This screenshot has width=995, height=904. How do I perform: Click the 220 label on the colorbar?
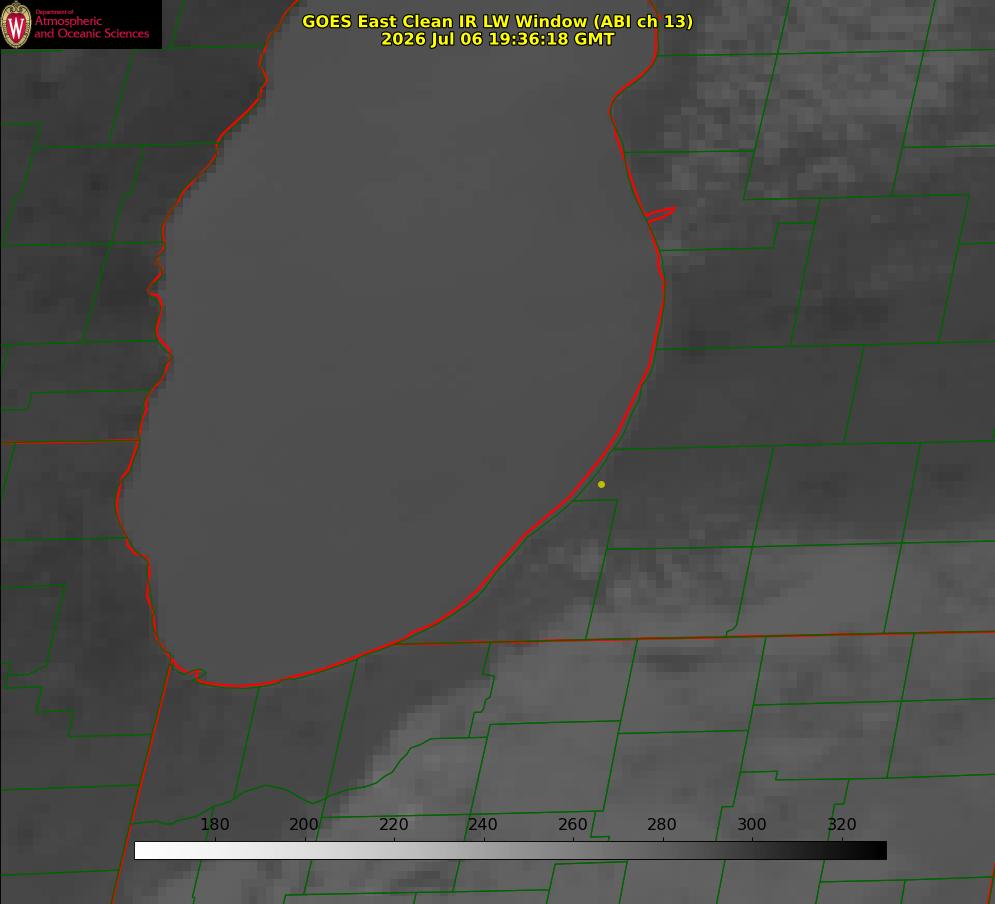(x=393, y=824)
